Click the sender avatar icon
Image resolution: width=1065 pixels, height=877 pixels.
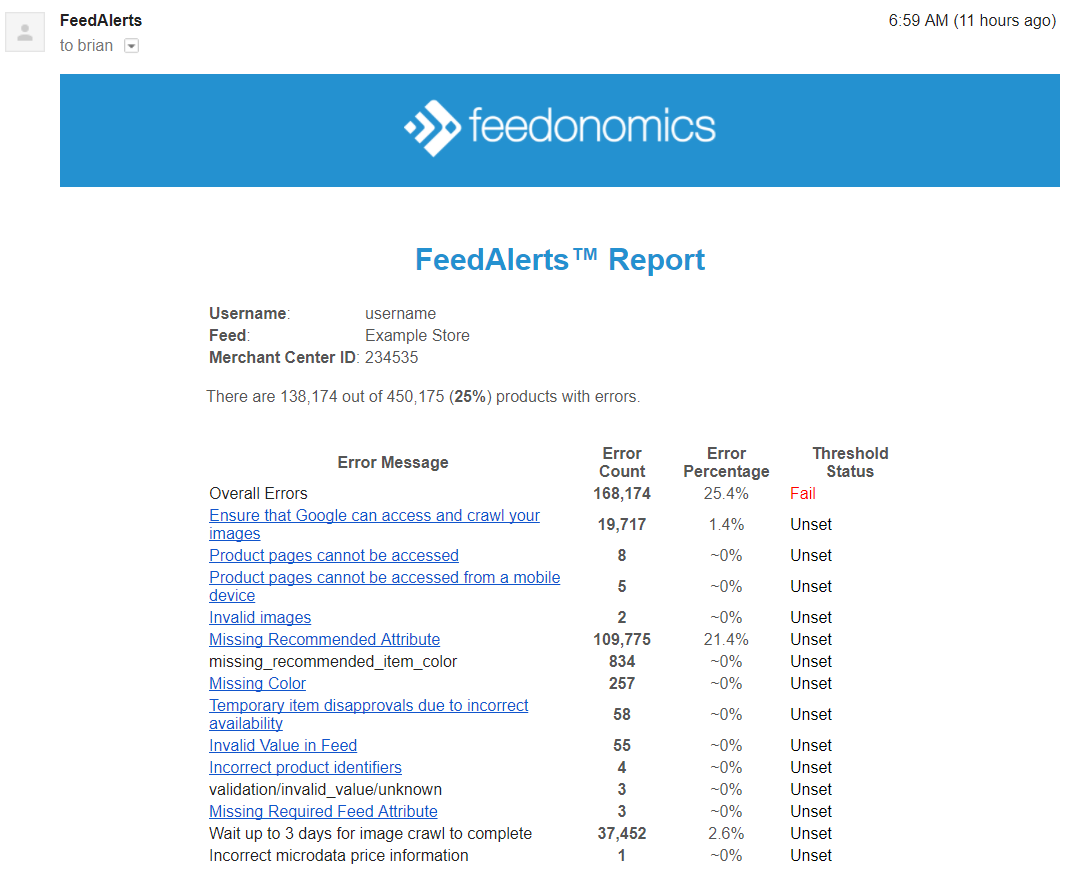coord(25,32)
